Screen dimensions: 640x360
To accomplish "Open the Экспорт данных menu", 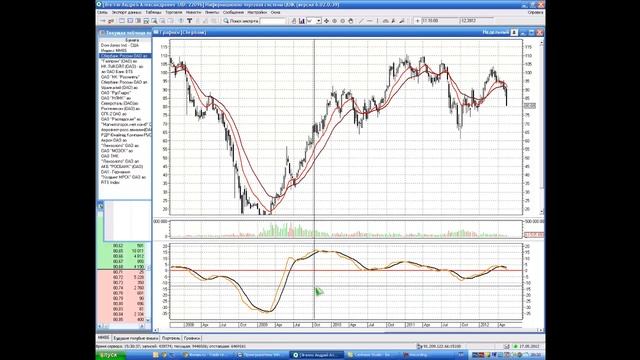I will click(127, 12).
